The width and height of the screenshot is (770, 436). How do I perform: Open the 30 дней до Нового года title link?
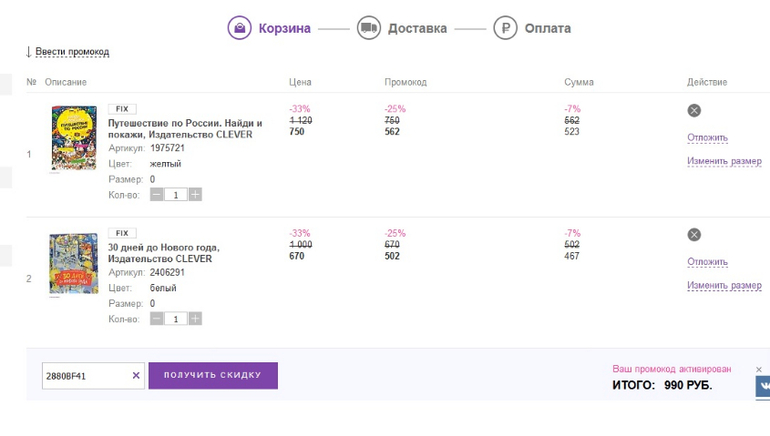coord(163,253)
